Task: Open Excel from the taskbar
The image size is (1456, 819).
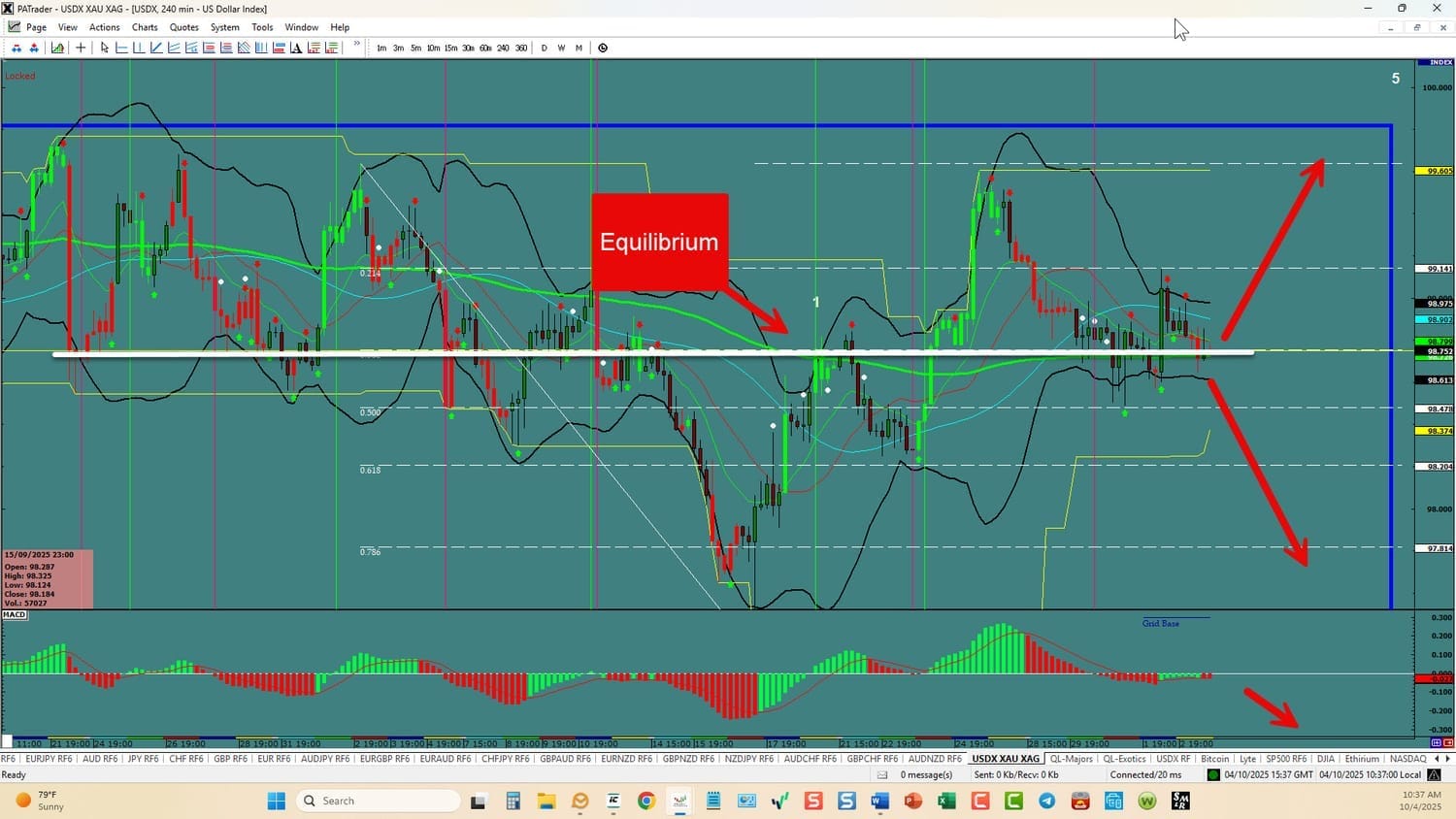Action: (946, 801)
